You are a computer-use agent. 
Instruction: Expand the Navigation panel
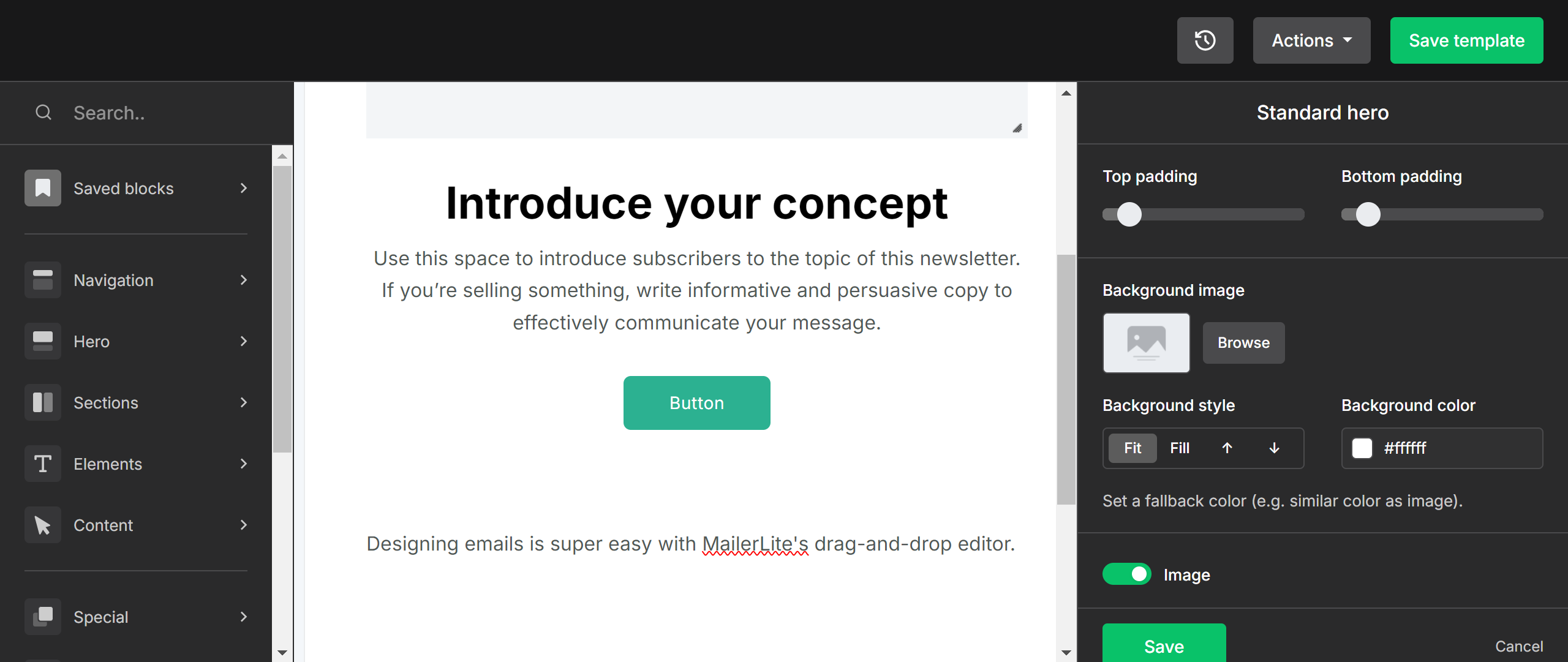tap(244, 280)
